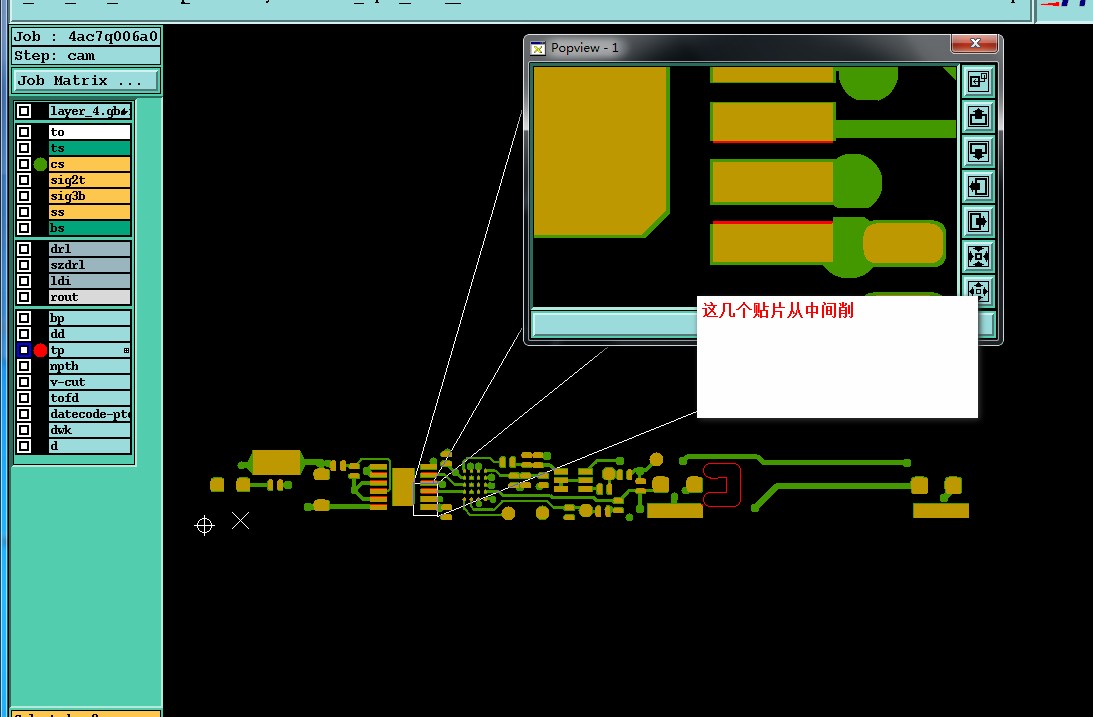
Task: Close the Popview - 1 window
Action: (x=974, y=43)
